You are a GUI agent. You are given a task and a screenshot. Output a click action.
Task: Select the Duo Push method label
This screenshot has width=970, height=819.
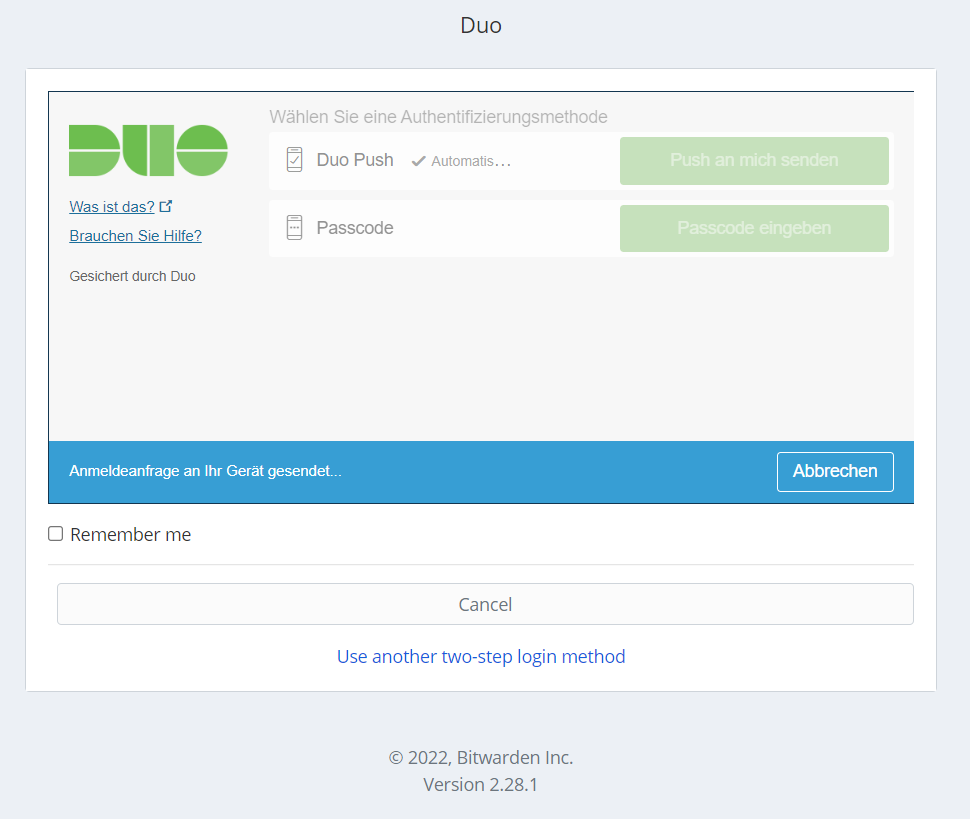pos(355,160)
